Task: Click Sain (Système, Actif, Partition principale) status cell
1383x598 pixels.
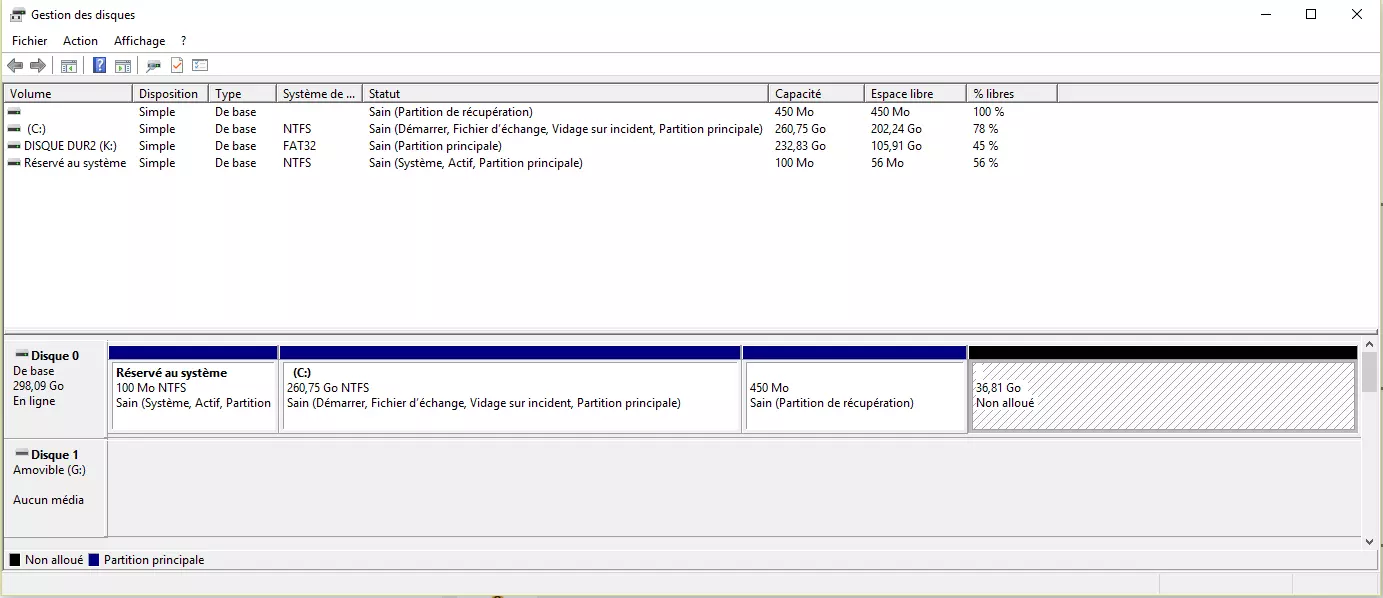Action: pyautogui.click(x=475, y=163)
